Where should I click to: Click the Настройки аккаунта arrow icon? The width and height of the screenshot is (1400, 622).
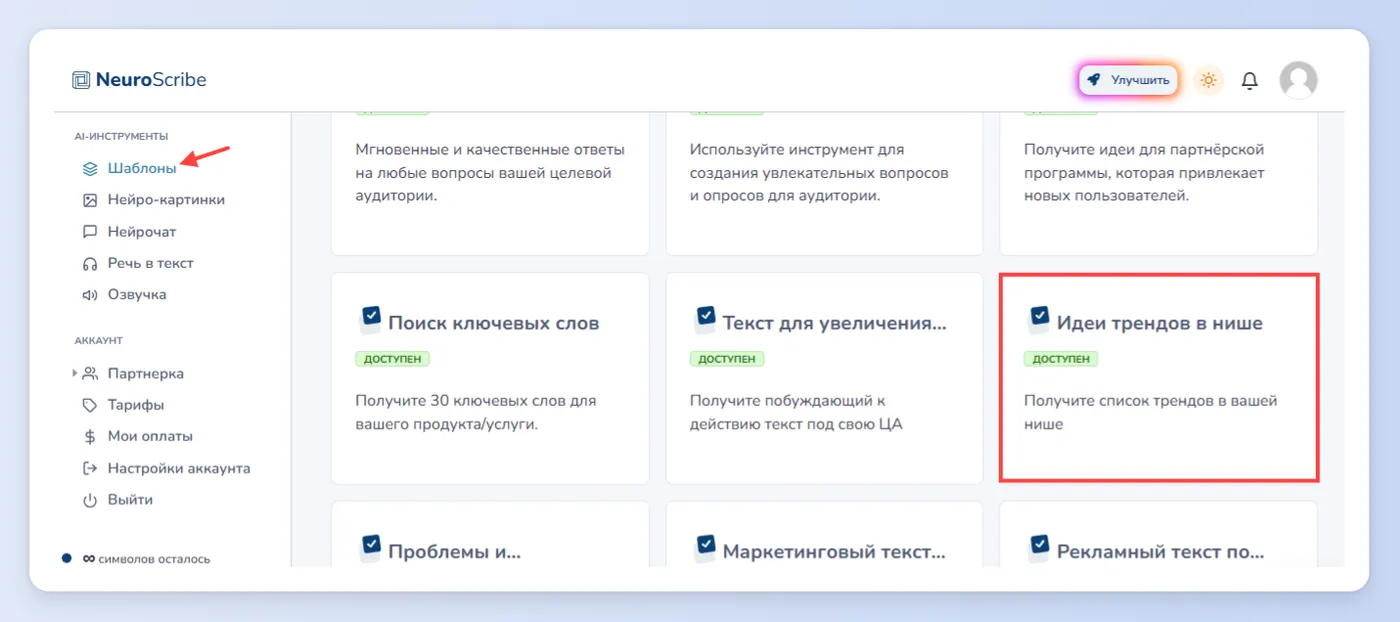pos(90,468)
